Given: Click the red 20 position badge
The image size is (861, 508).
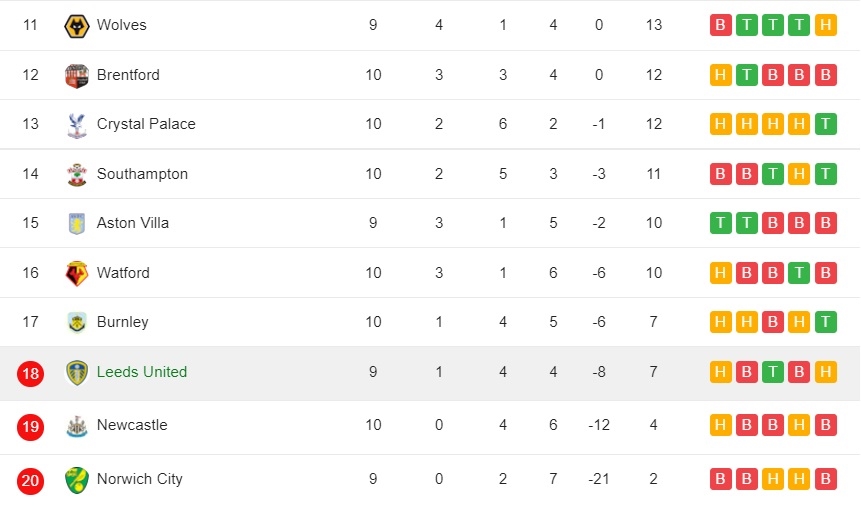Looking at the screenshot, I should 30,481.
